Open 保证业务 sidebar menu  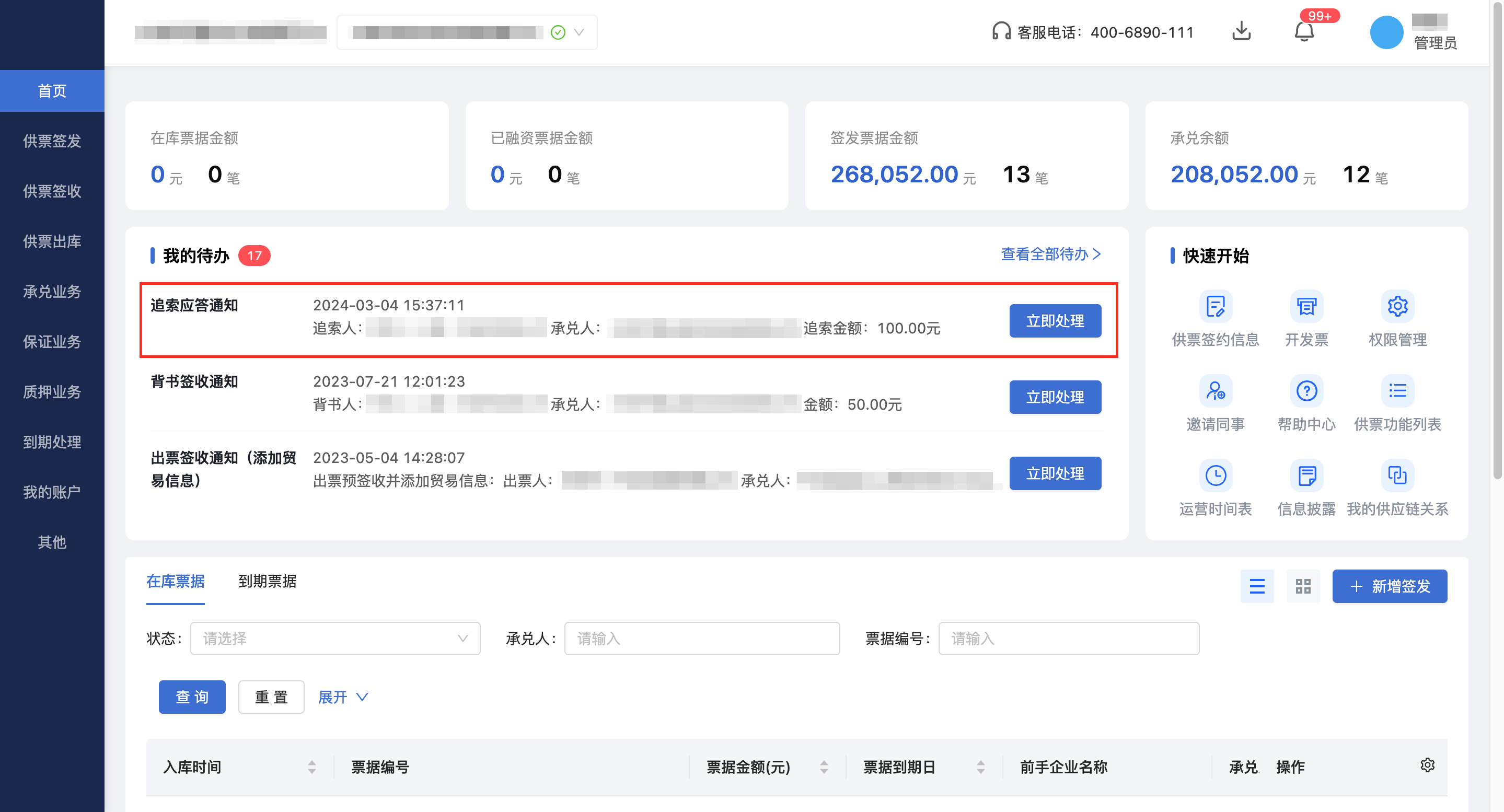click(52, 342)
